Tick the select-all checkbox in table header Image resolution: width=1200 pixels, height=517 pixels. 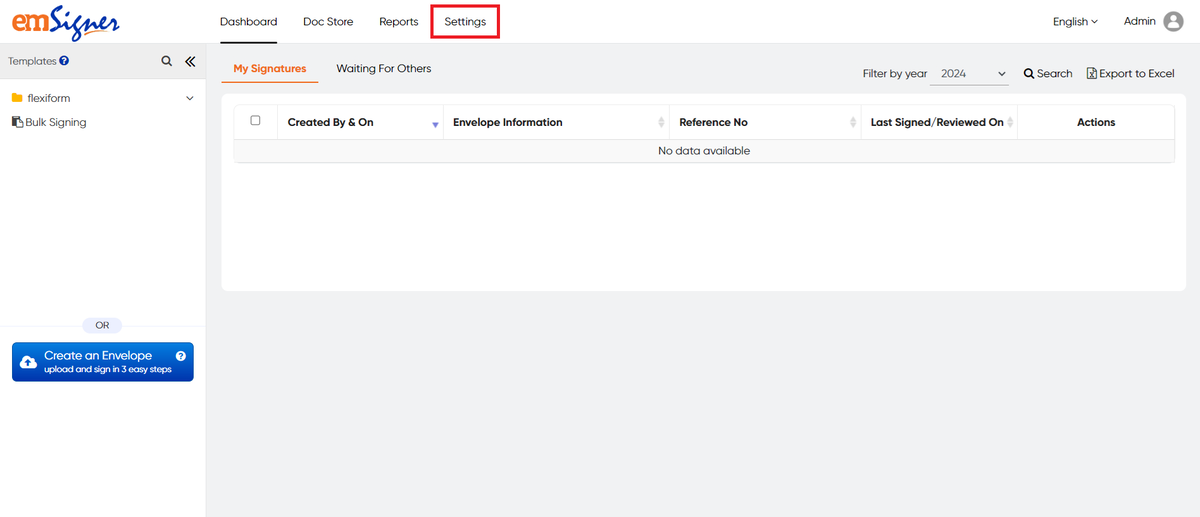click(255, 121)
